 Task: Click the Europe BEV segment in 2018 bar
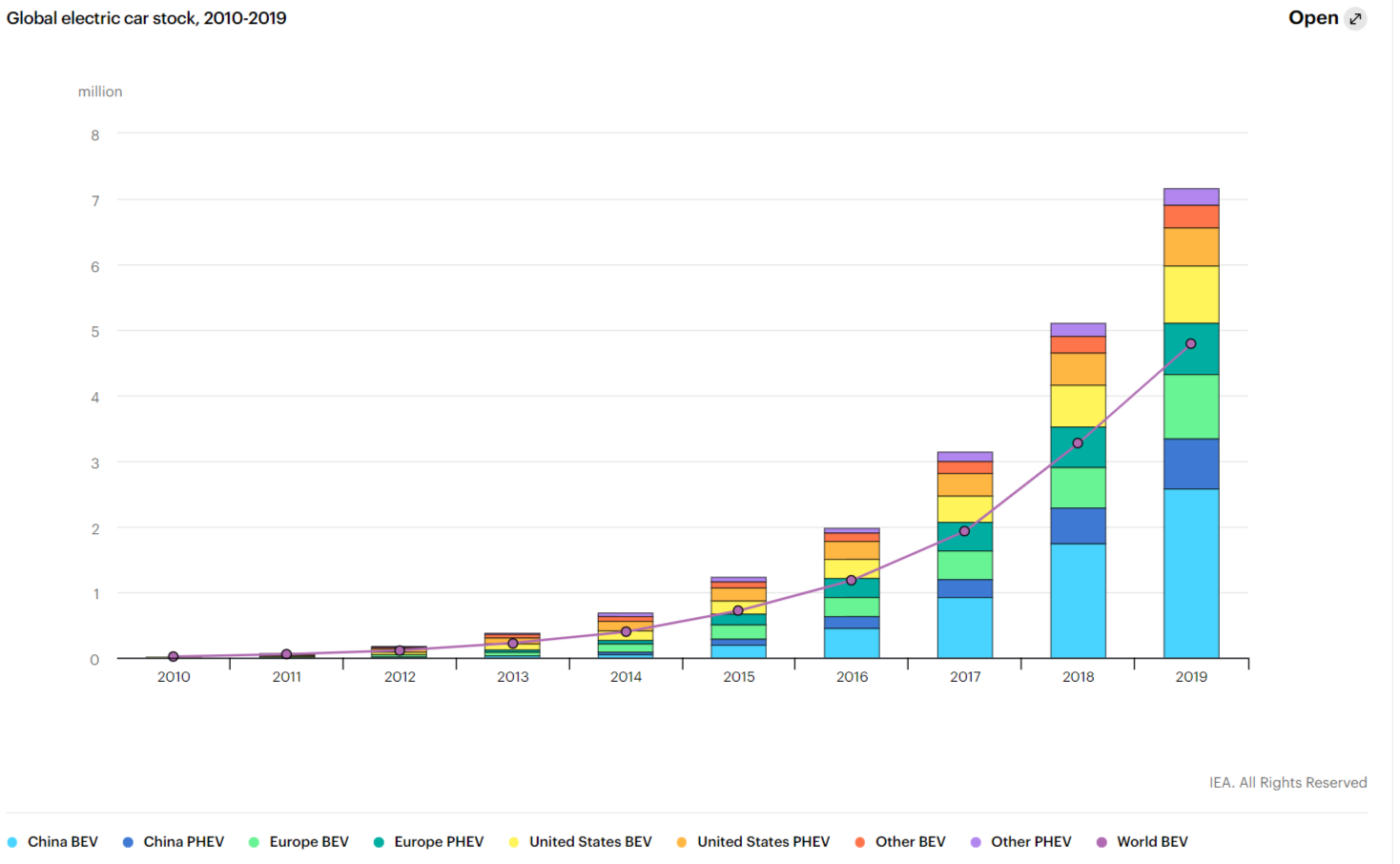point(1079,487)
